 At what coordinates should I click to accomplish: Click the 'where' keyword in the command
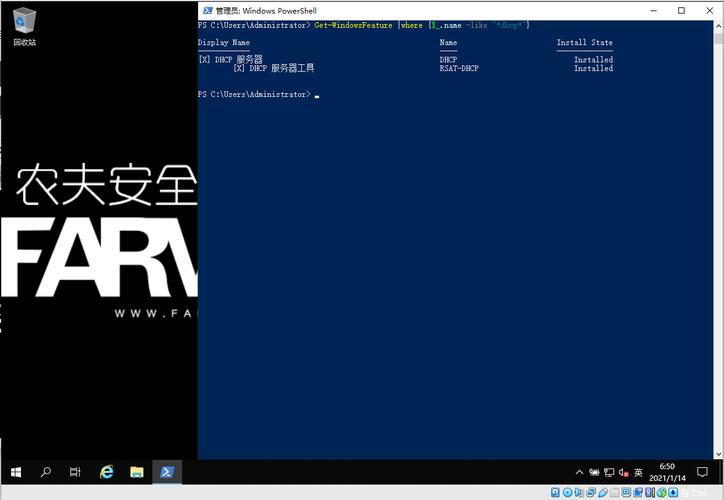[412, 25]
